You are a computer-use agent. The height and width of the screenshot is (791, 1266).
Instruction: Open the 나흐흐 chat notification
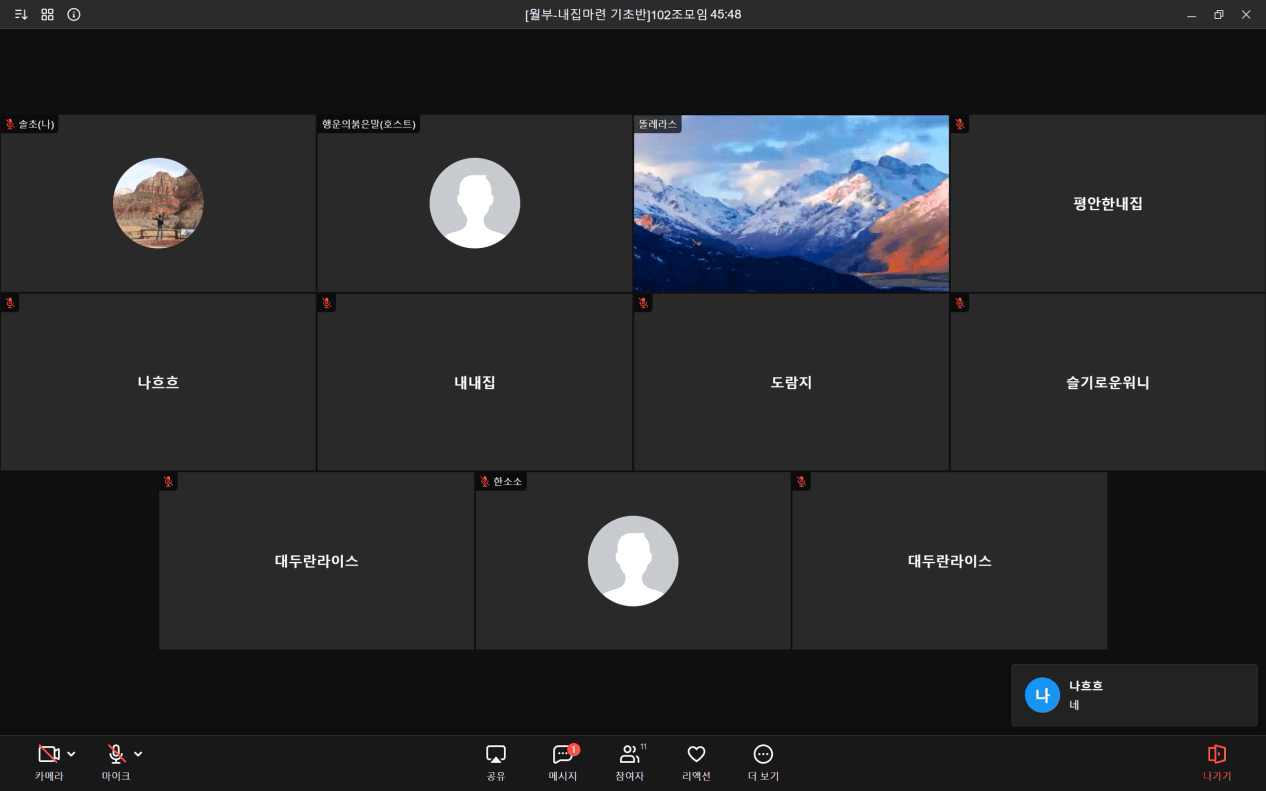pyautogui.click(x=1134, y=695)
